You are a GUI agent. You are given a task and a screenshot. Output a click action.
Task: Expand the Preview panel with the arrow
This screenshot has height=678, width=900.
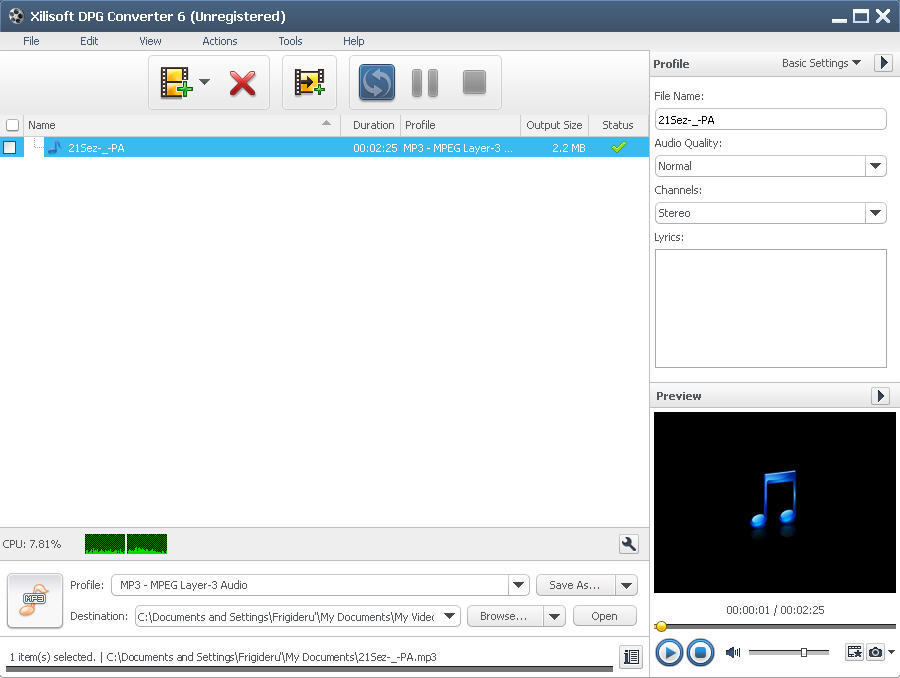click(880, 396)
